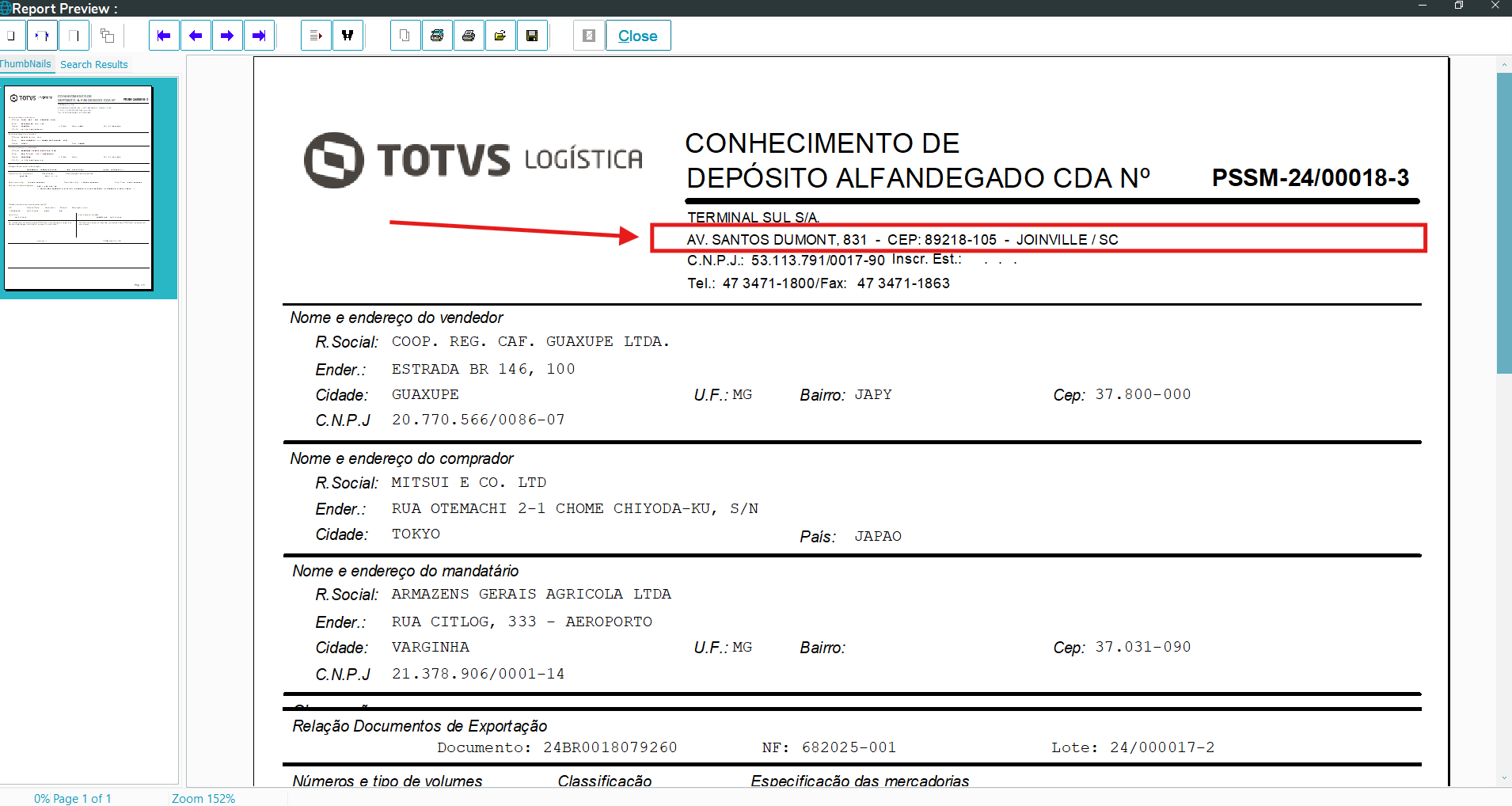Print the report with the printer icon
Screen dimensions: 1512x806
tap(469, 36)
